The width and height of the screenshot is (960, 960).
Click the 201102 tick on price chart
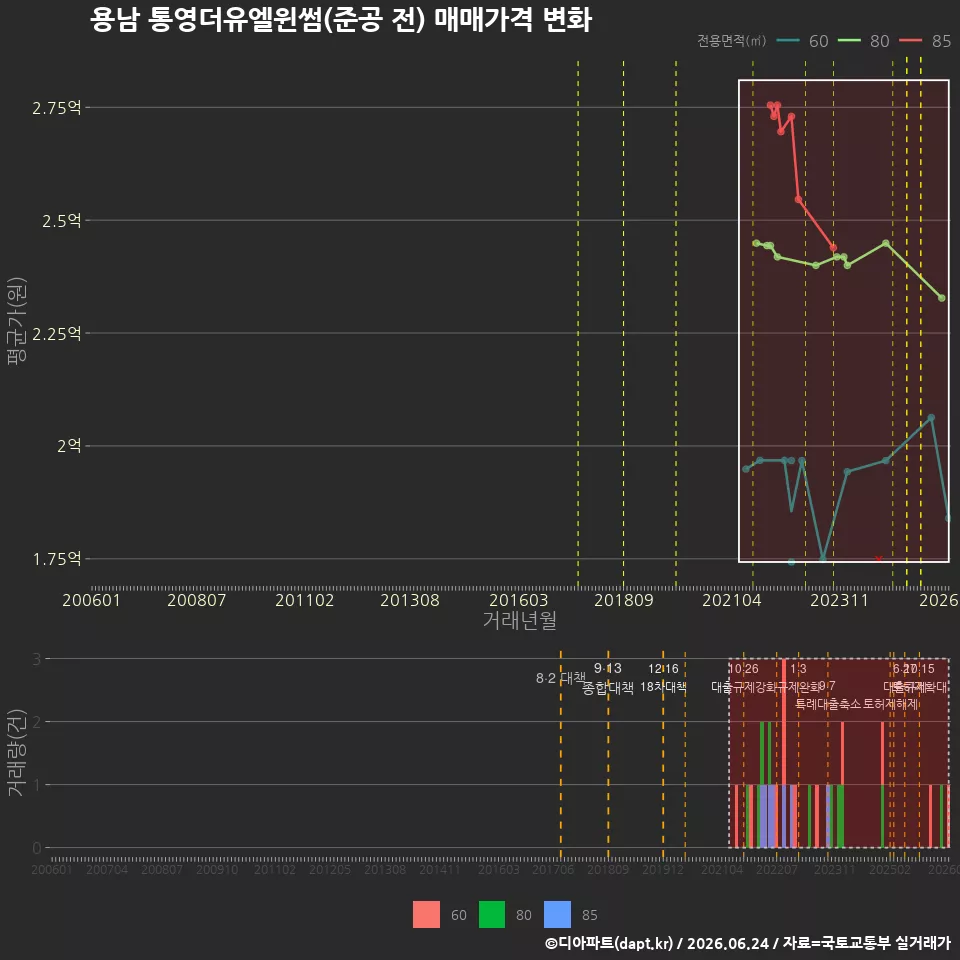[304, 600]
